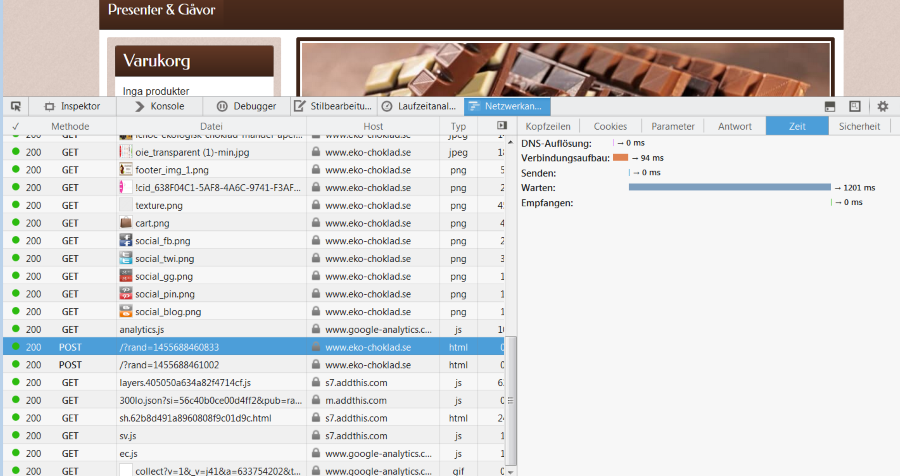Toggle the split console icon in toolbar

830,106
